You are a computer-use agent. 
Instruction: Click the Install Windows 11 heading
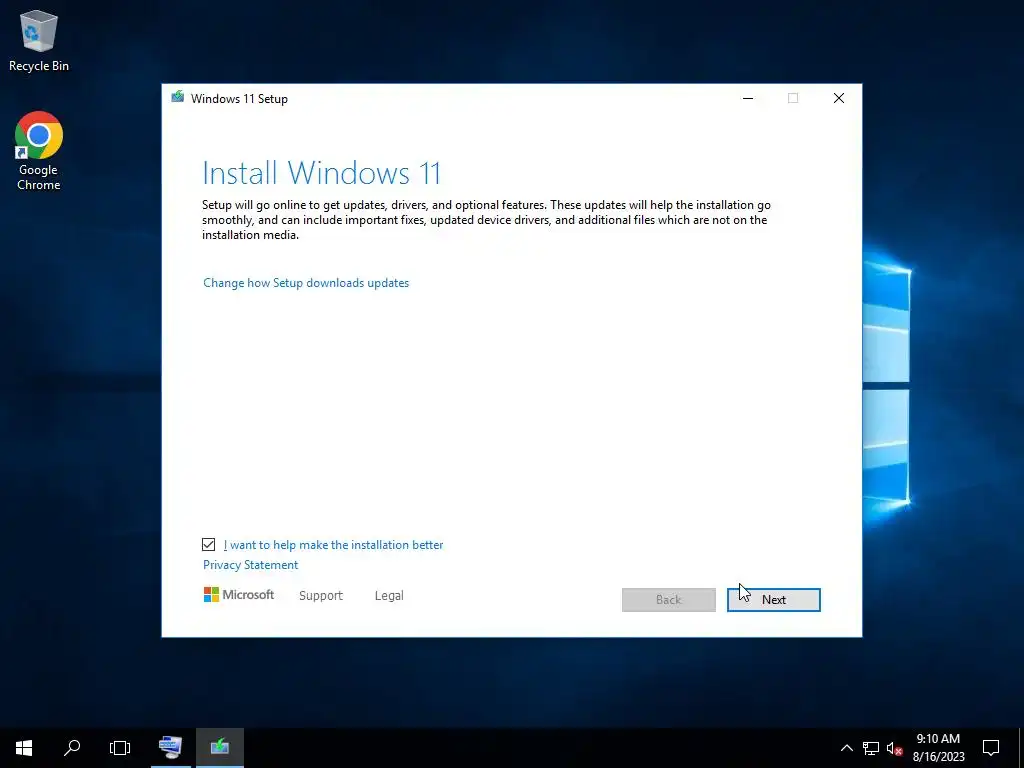tap(321, 173)
